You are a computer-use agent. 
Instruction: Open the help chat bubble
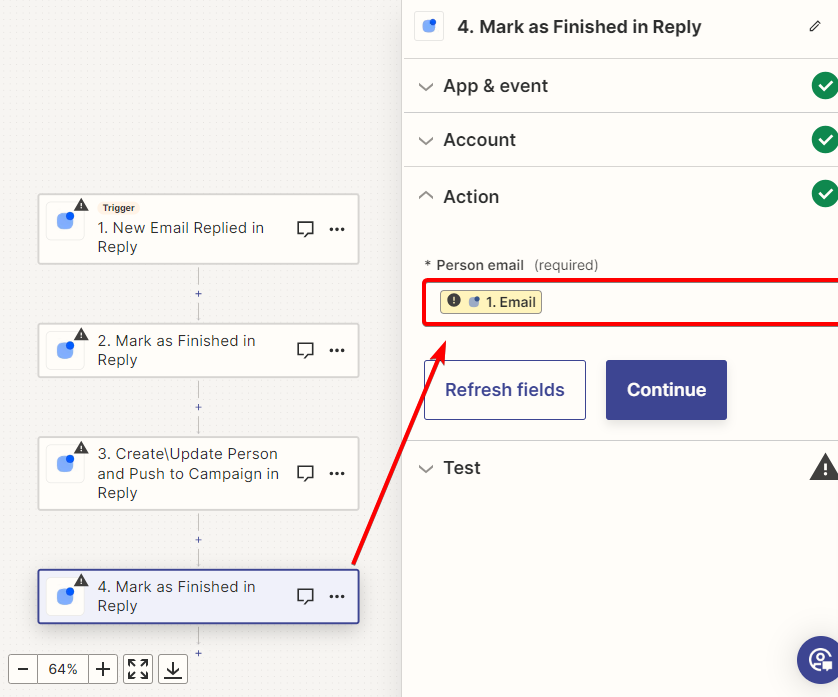click(x=819, y=660)
